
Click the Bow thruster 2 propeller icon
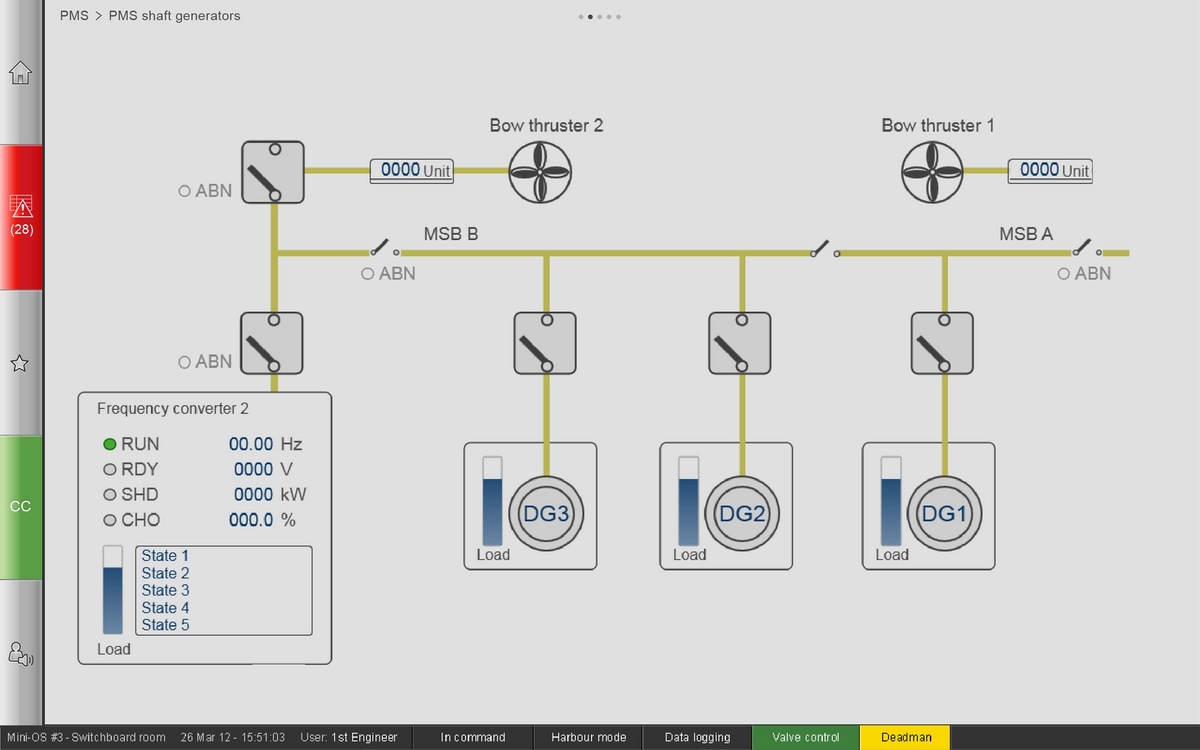click(540, 171)
